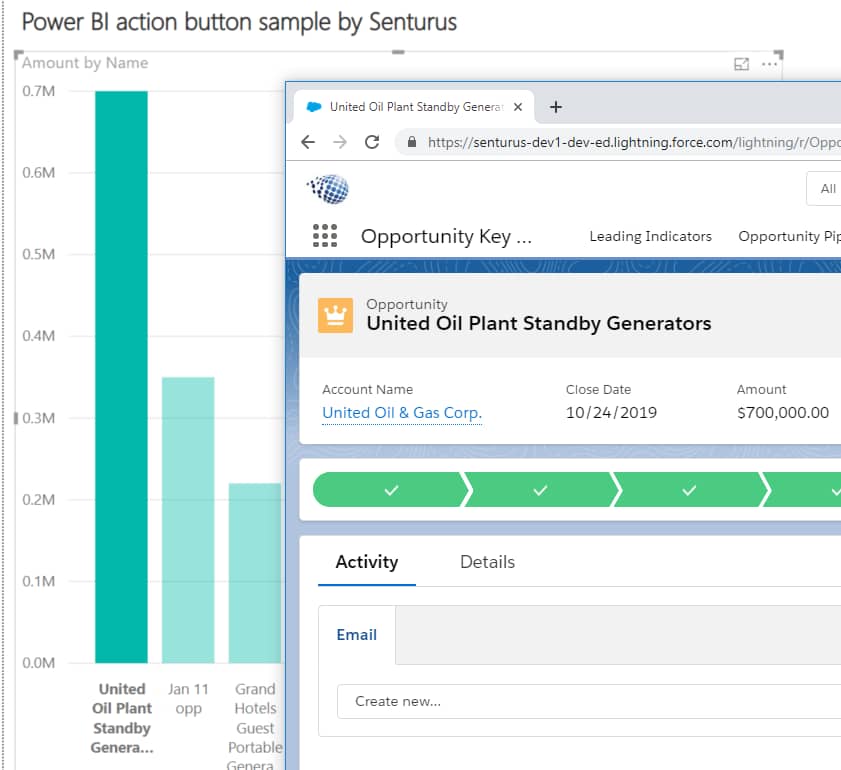Click the Opportunity crown icon
Viewport: 841px width, 770px height.
335,314
